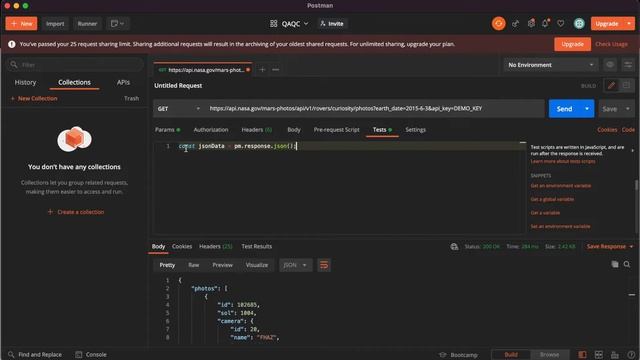
Task: Open the request Body tab
Action: 294,130
